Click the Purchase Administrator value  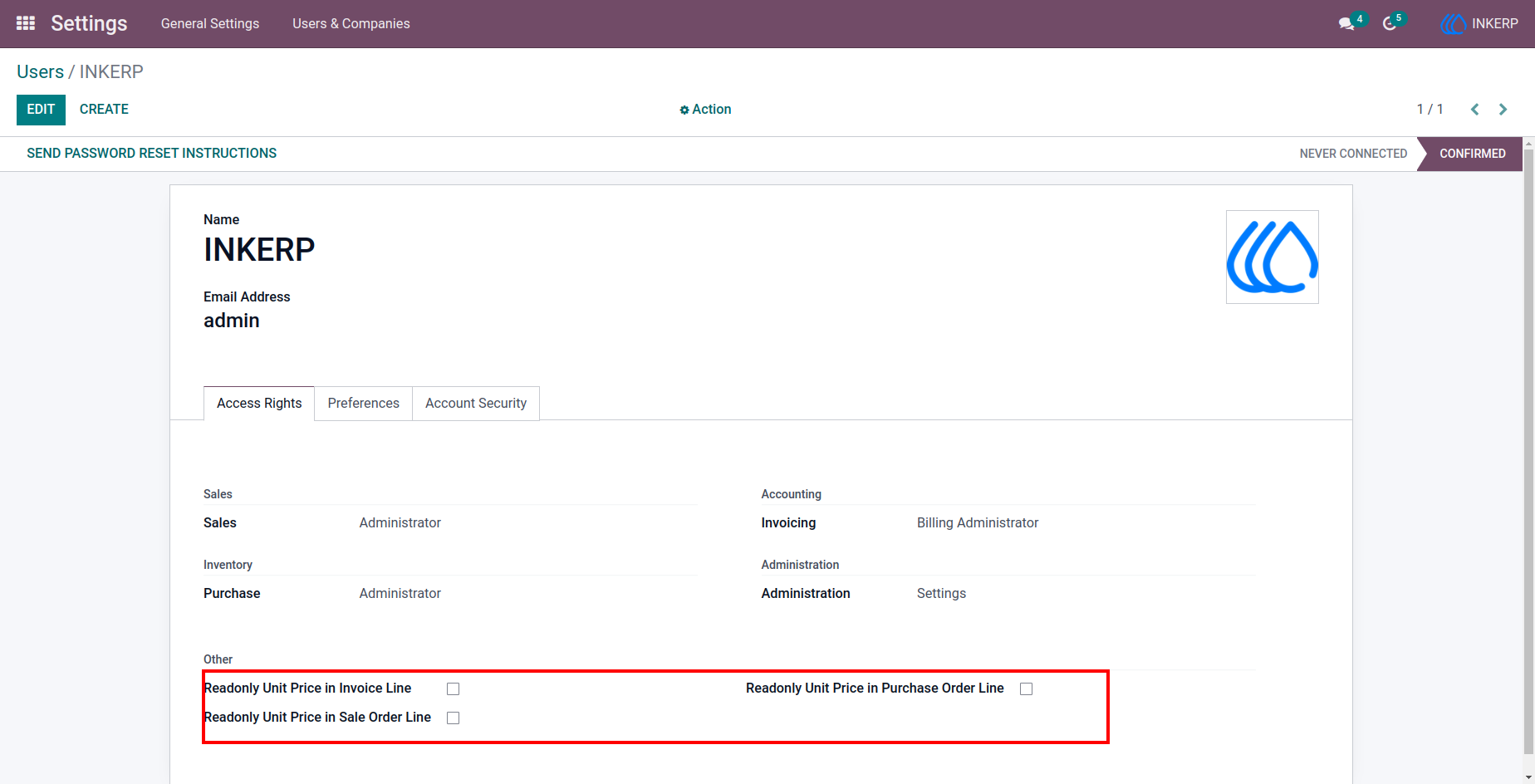click(400, 594)
